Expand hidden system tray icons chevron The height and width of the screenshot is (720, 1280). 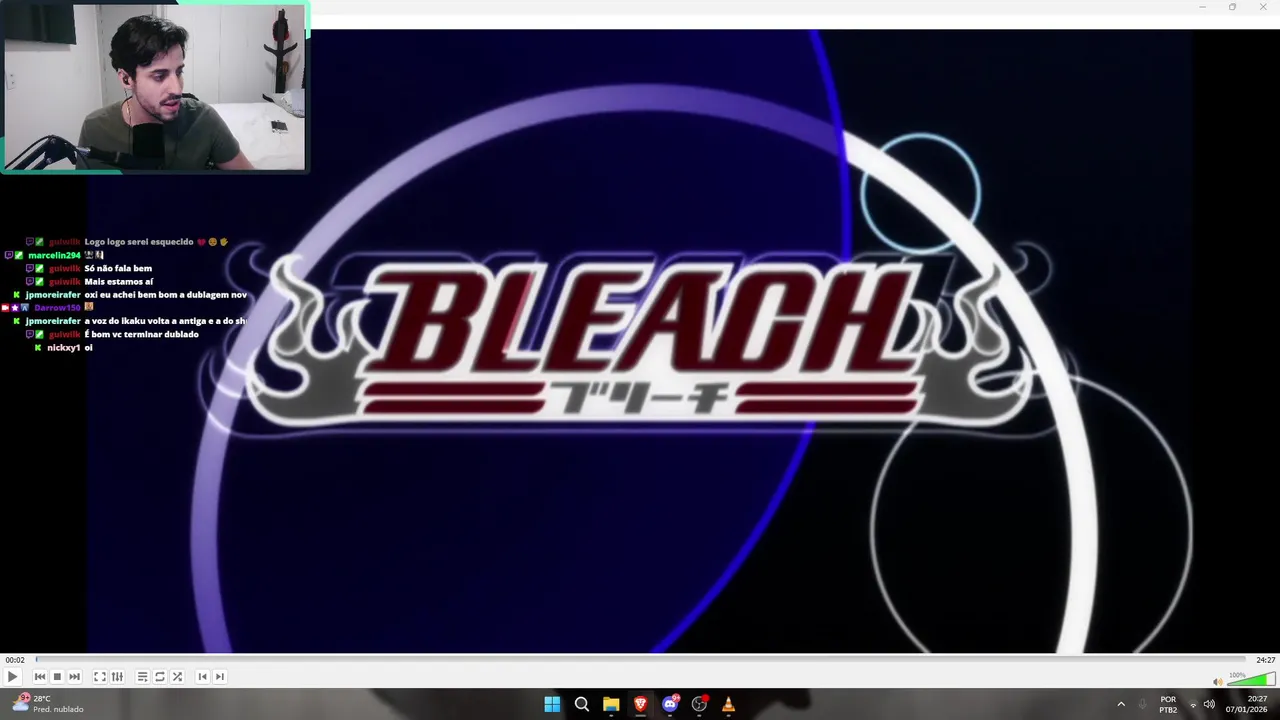point(1121,704)
